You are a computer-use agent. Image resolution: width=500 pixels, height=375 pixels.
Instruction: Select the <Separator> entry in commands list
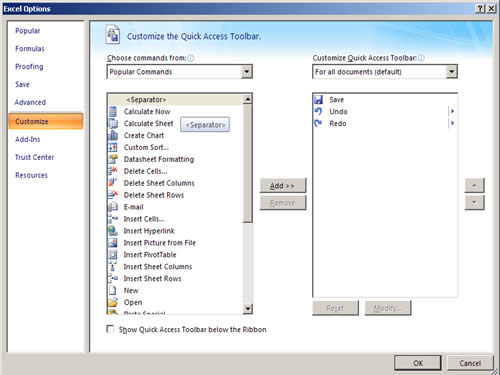[x=176, y=100]
